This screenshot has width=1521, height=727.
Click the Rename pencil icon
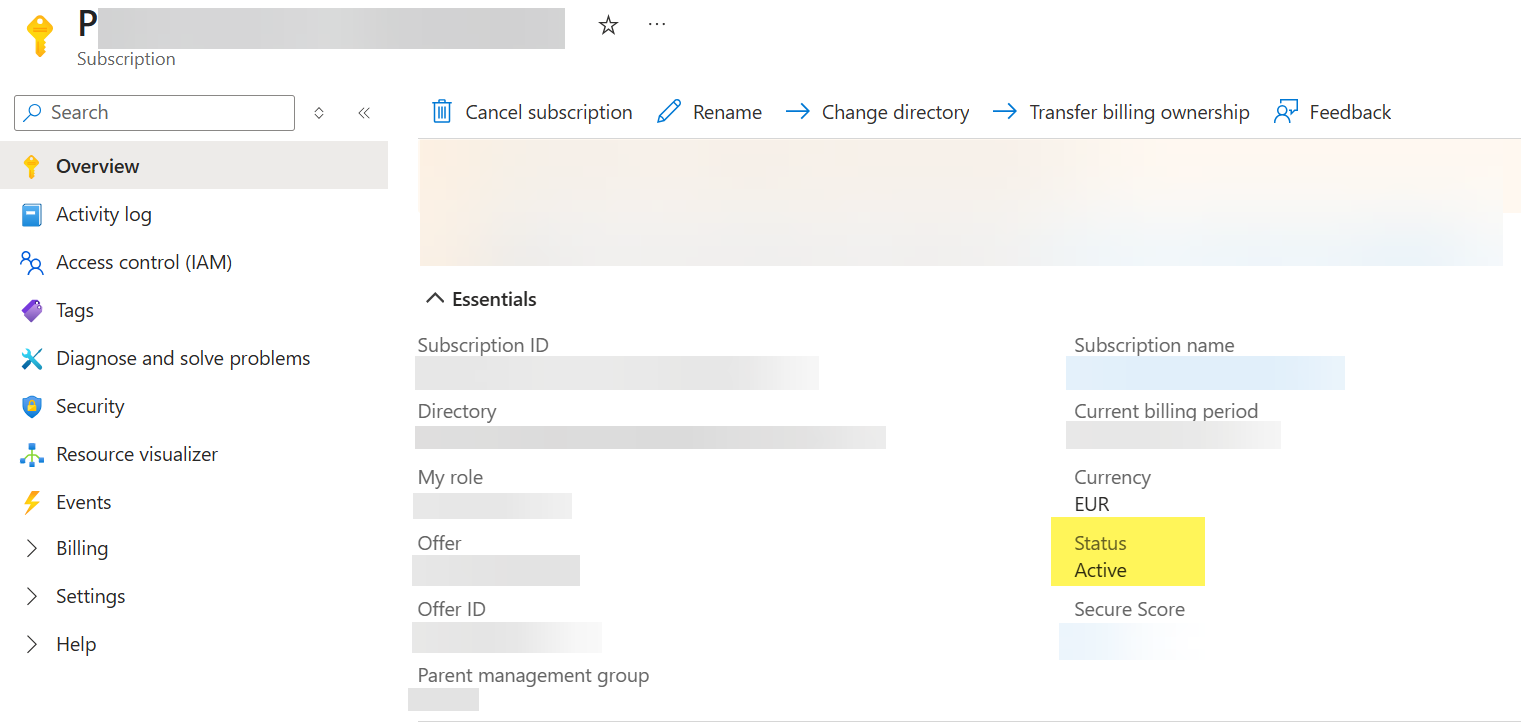(669, 112)
